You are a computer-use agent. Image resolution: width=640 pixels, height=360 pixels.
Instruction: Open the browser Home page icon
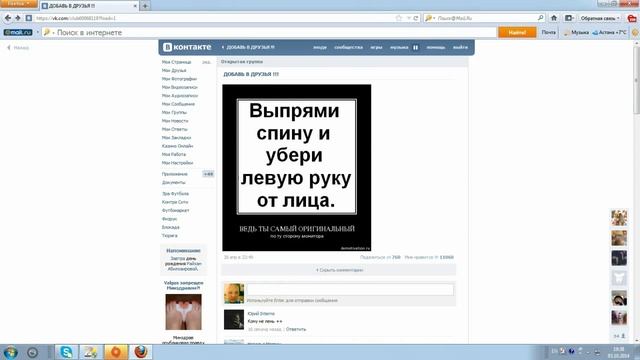coord(554,18)
